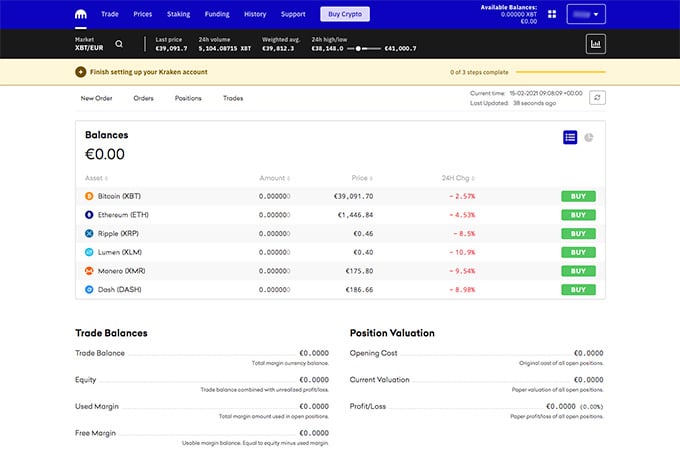Image resolution: width=680 pixels, height=450 pixels.
Task: Open the History menu
Action: click(255, 14)
